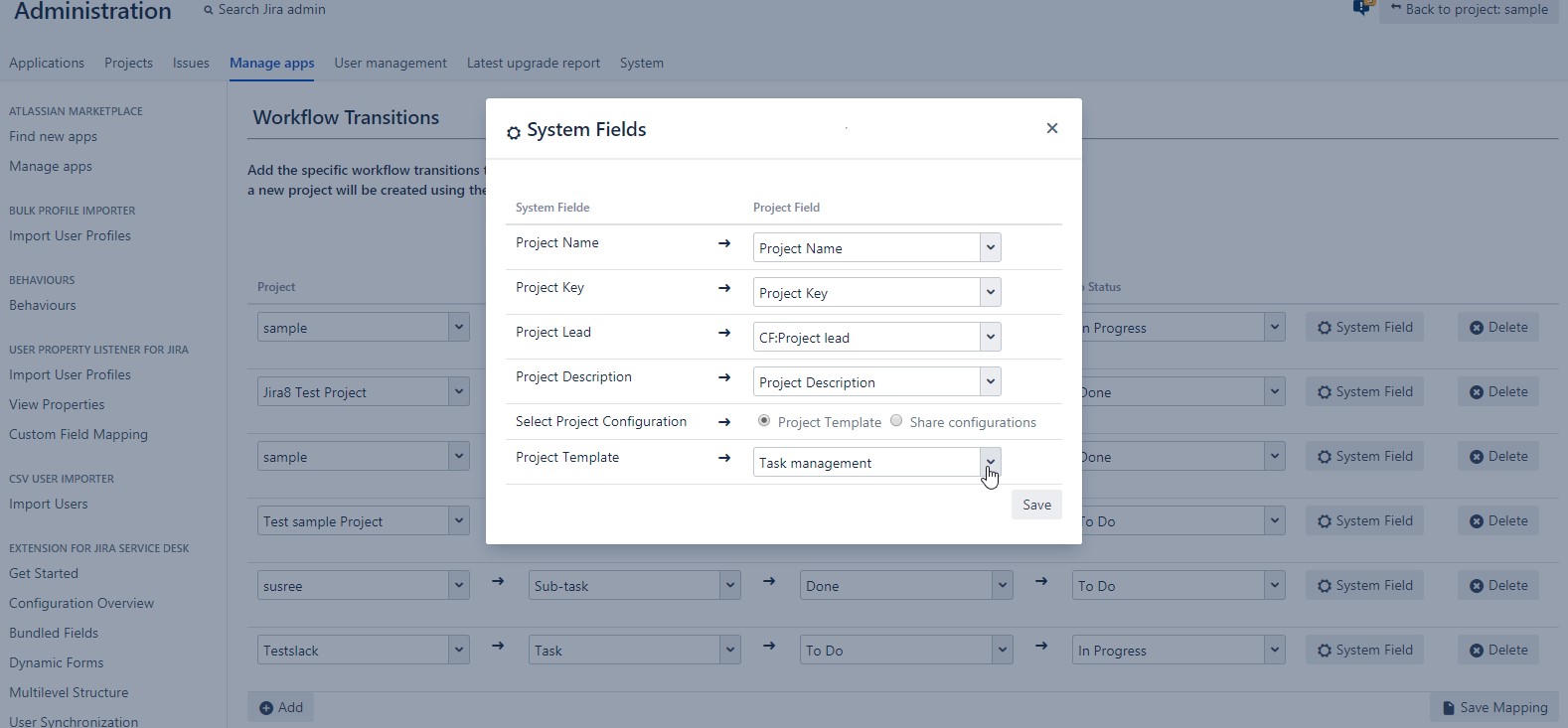1568x728 pixels.
Task: Click the Select Project Configuration label
Action: click(601, 421)
